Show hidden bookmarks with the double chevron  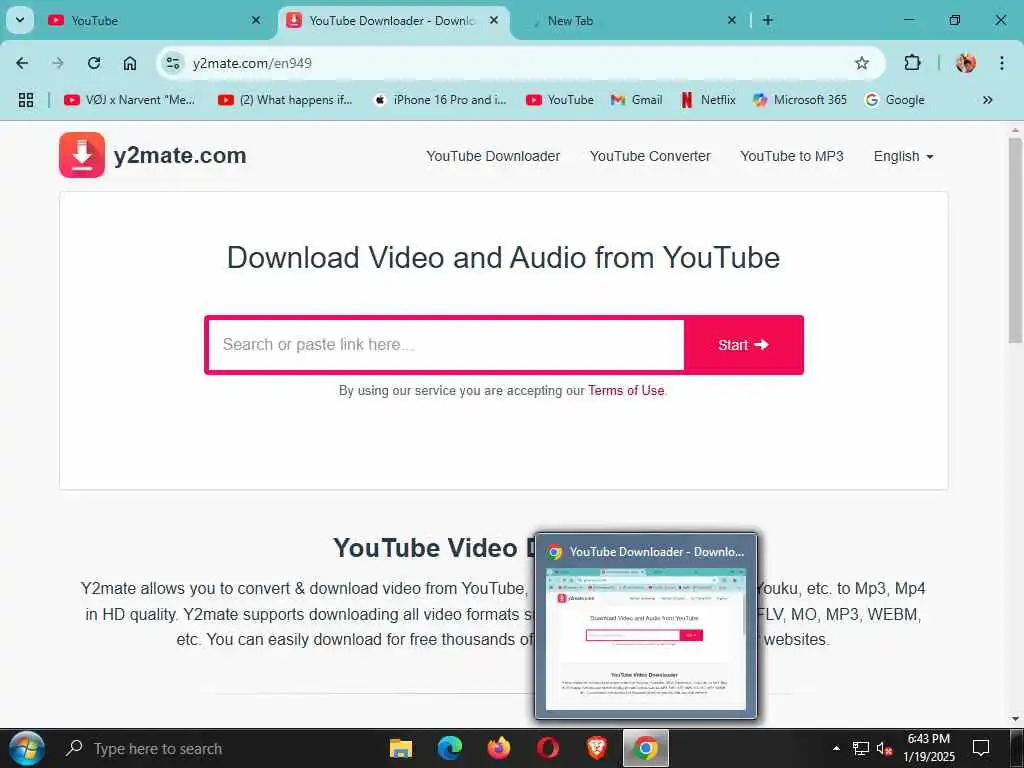click(987, 100)
